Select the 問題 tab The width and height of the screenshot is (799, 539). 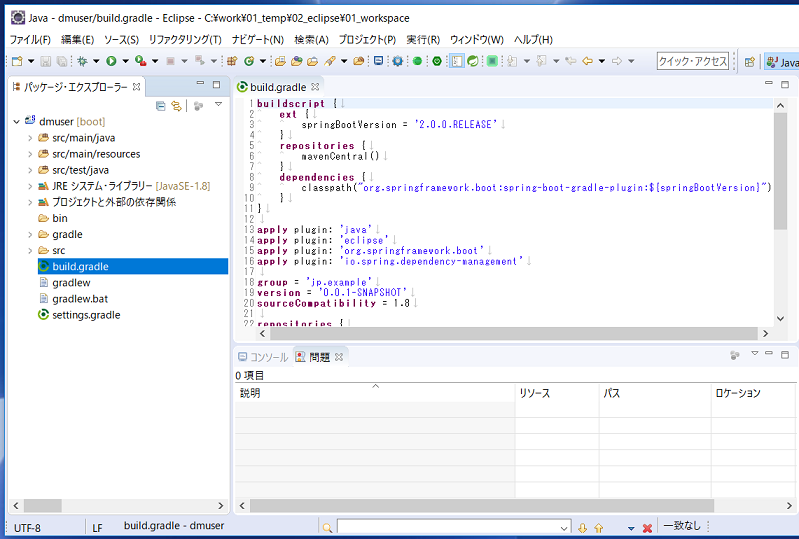319,357
